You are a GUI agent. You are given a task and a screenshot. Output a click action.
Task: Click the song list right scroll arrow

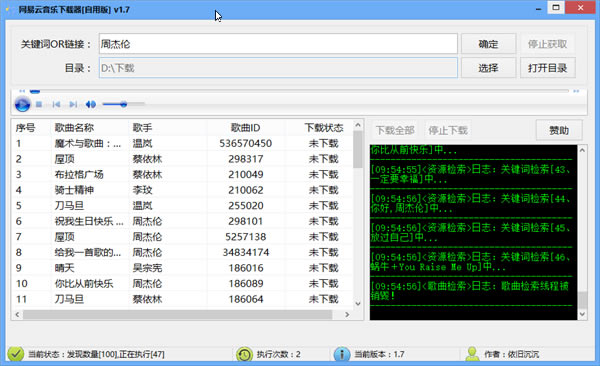(347, 314)
